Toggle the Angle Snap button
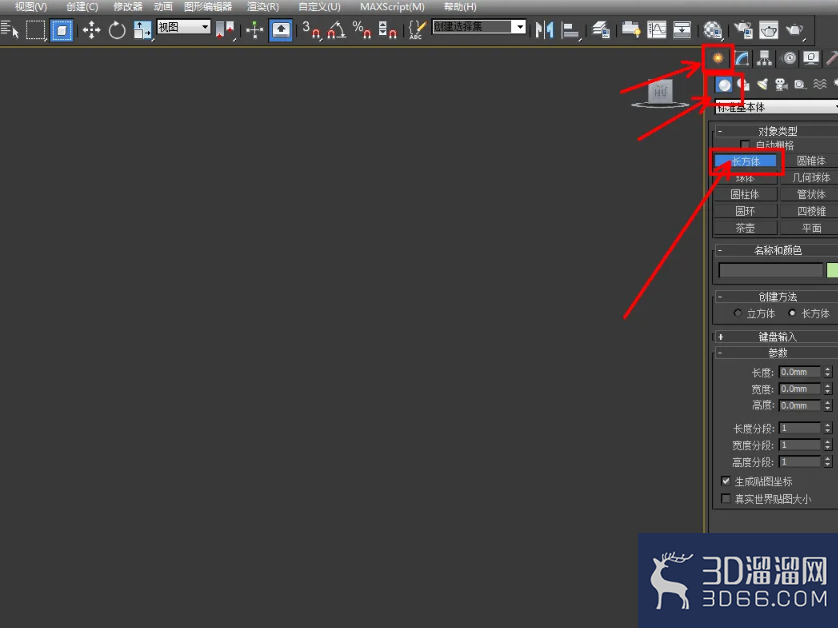 (337, 30)
